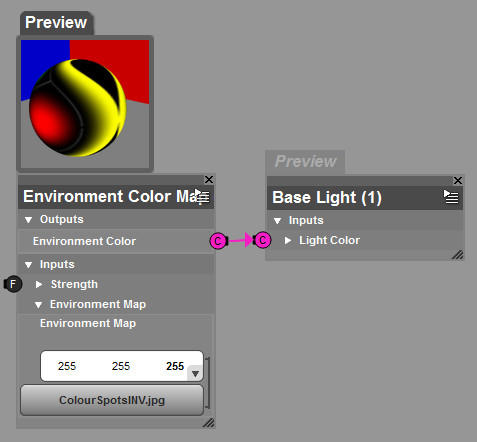Expand the Light Color parameter
Image resolution: width=477 pixels, height=442 pixels.
pyautogui.click(x=288, y=240)
